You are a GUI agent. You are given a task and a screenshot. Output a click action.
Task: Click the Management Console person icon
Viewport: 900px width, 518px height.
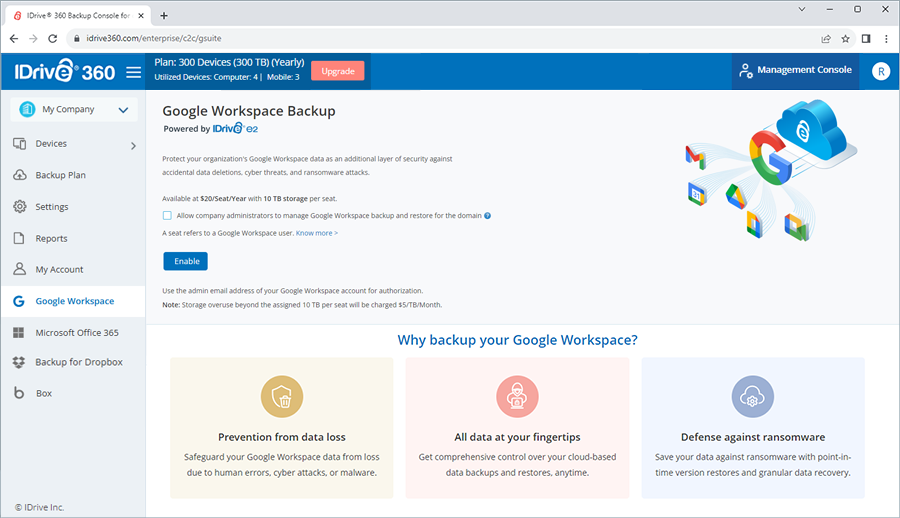coord(745,71)
